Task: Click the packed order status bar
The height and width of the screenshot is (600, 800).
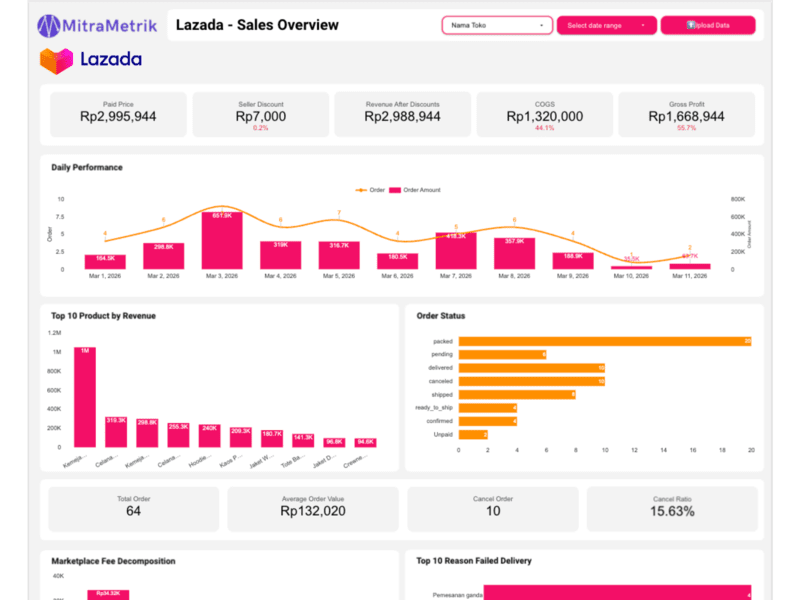Action: coord(604,341)
